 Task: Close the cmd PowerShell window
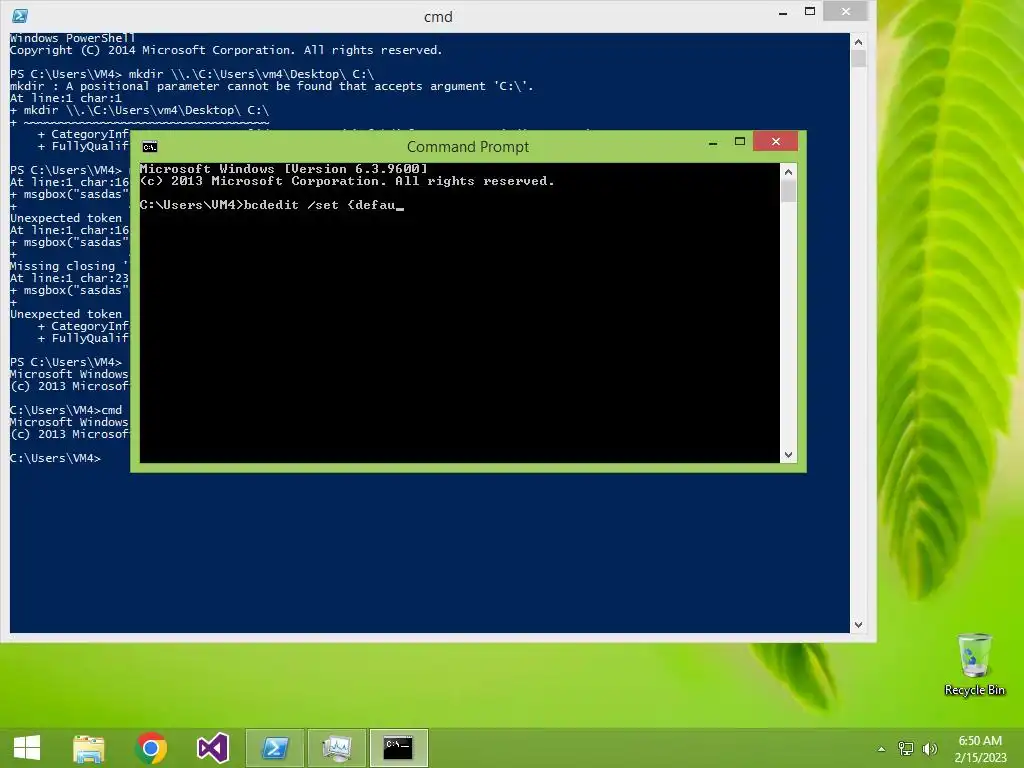846,11
